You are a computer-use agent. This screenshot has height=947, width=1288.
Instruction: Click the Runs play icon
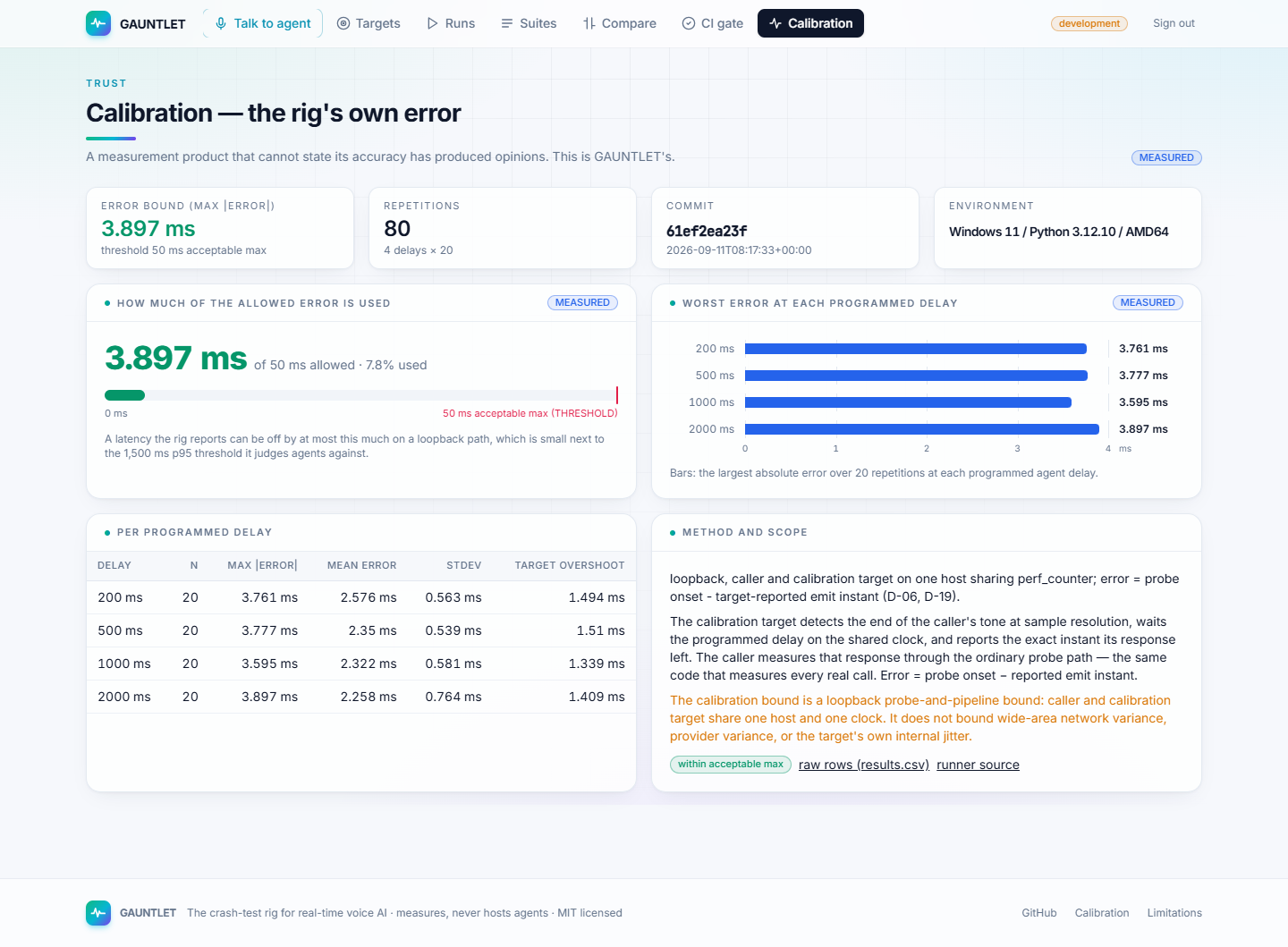433,23
